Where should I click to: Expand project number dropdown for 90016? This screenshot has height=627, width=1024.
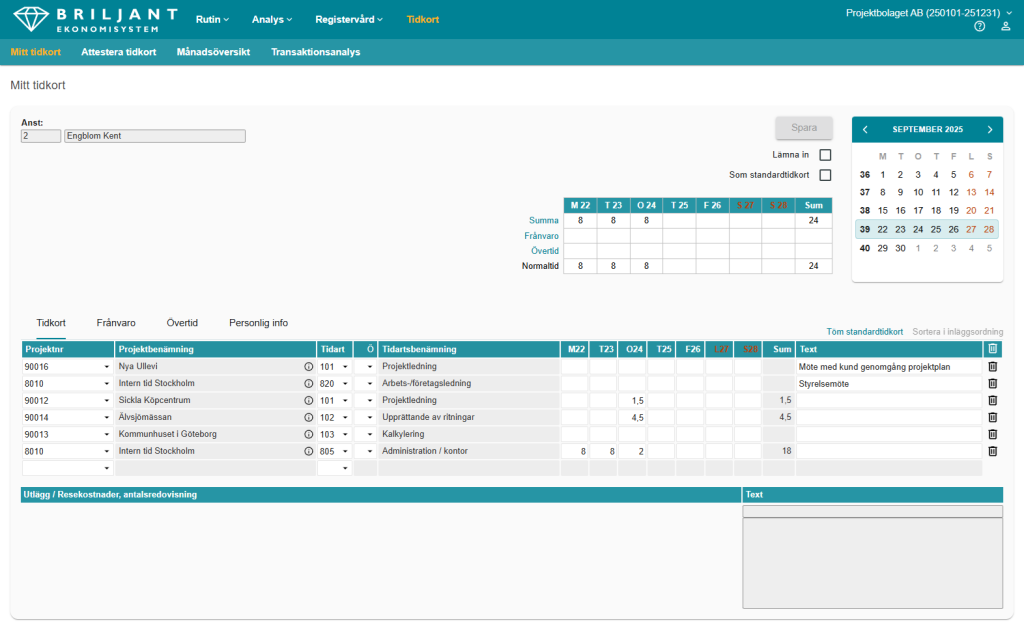[x=106, y=367]
